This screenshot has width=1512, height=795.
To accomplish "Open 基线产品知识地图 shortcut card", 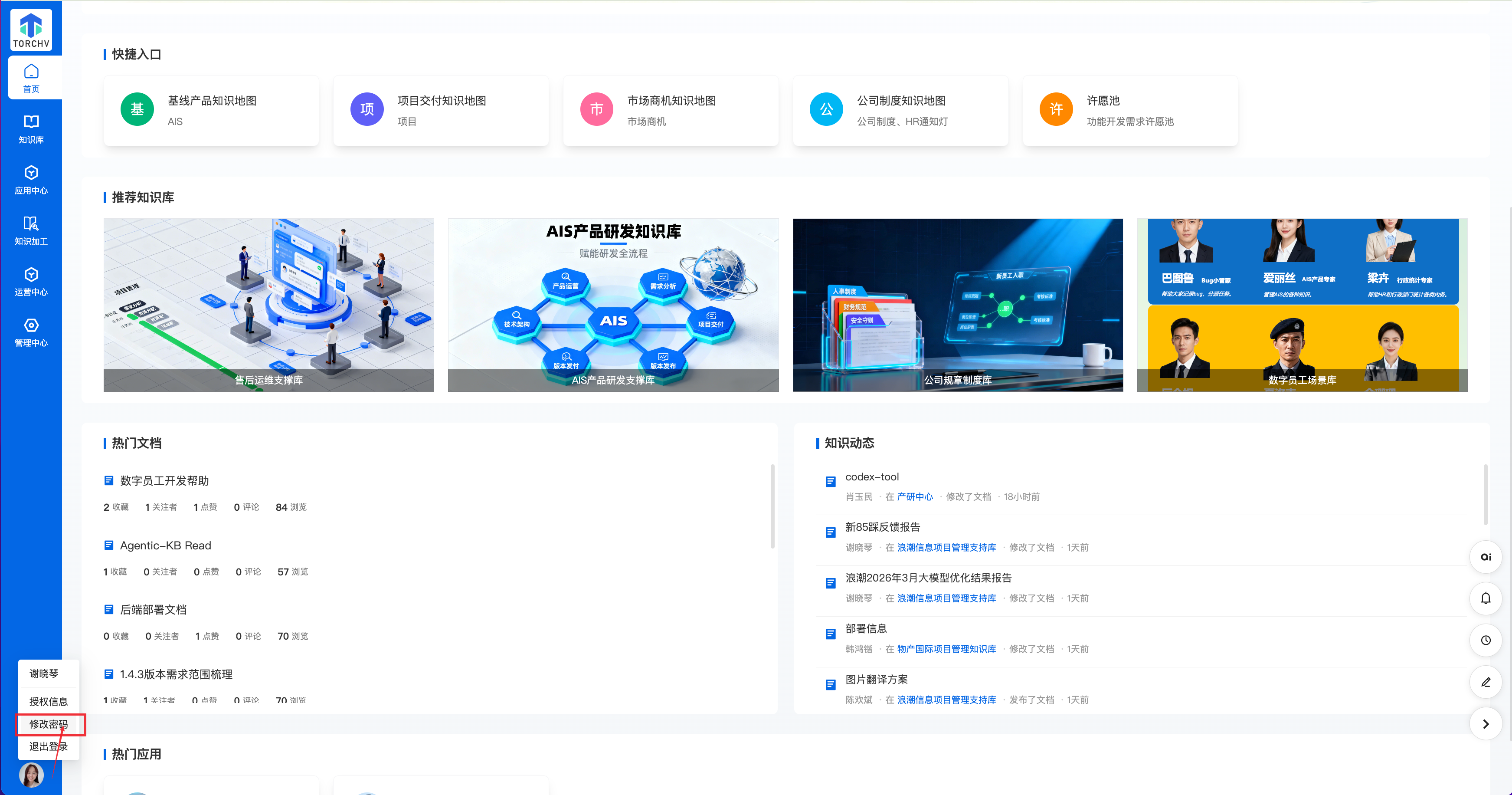I will pos(211,110).
